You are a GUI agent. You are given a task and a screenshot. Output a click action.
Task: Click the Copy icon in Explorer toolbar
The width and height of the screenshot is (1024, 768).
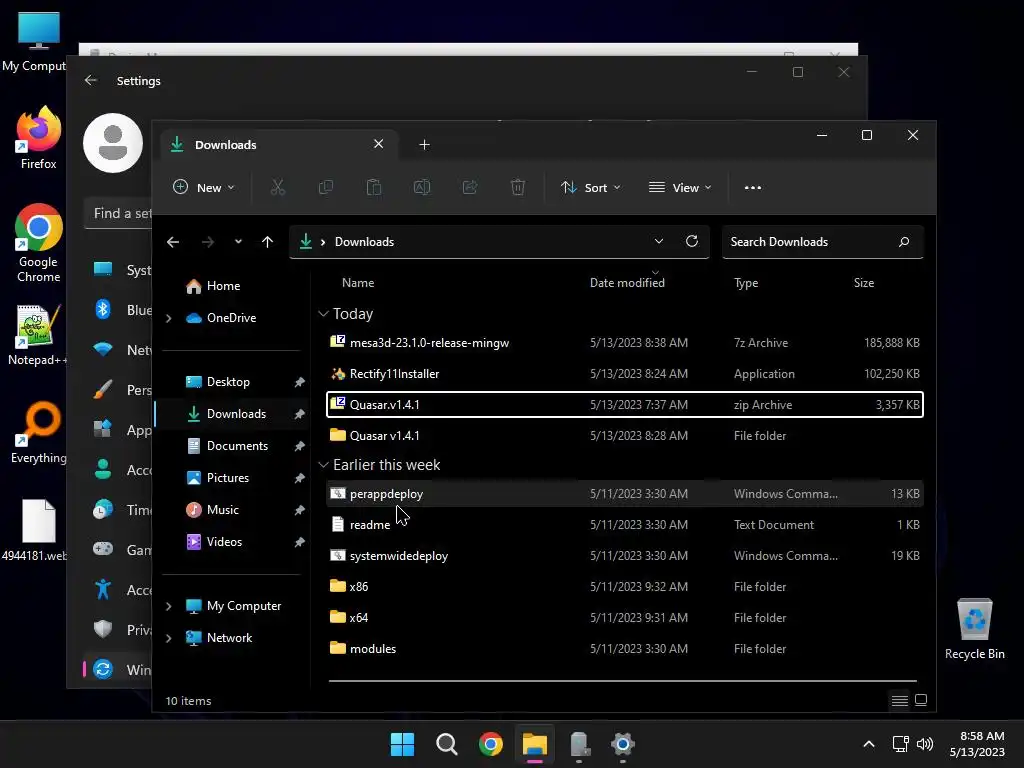pos(325,187)
